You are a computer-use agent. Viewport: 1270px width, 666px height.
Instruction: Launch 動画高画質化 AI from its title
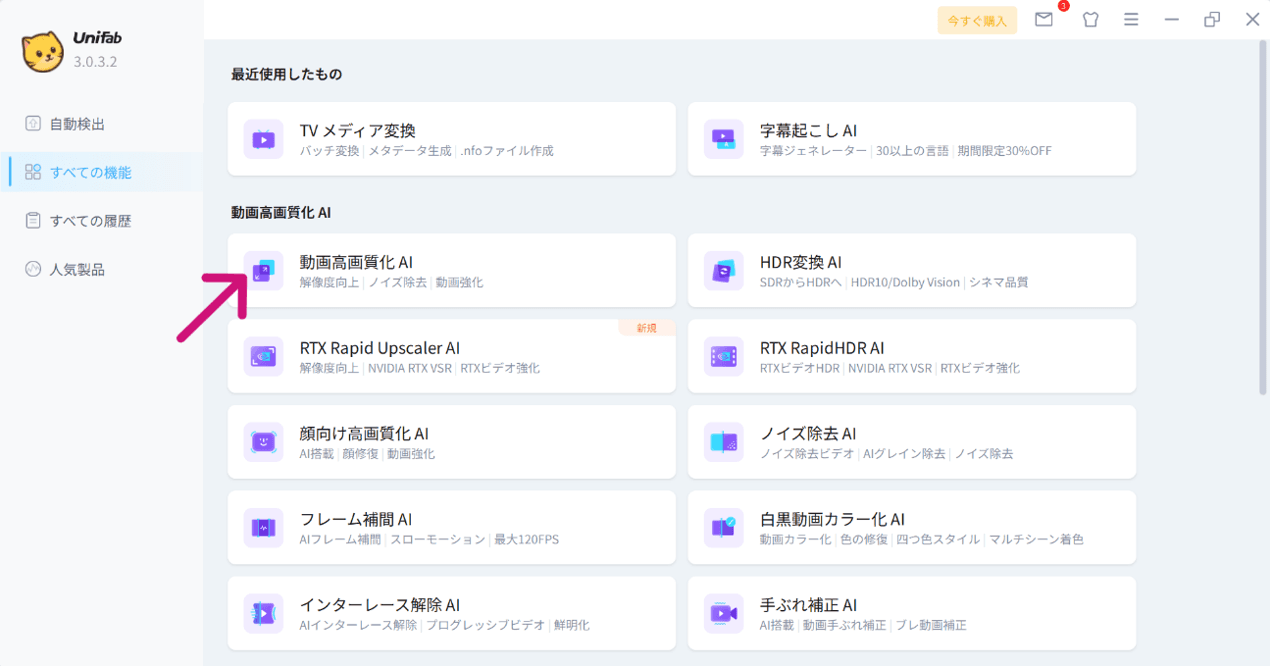(356, 262)
